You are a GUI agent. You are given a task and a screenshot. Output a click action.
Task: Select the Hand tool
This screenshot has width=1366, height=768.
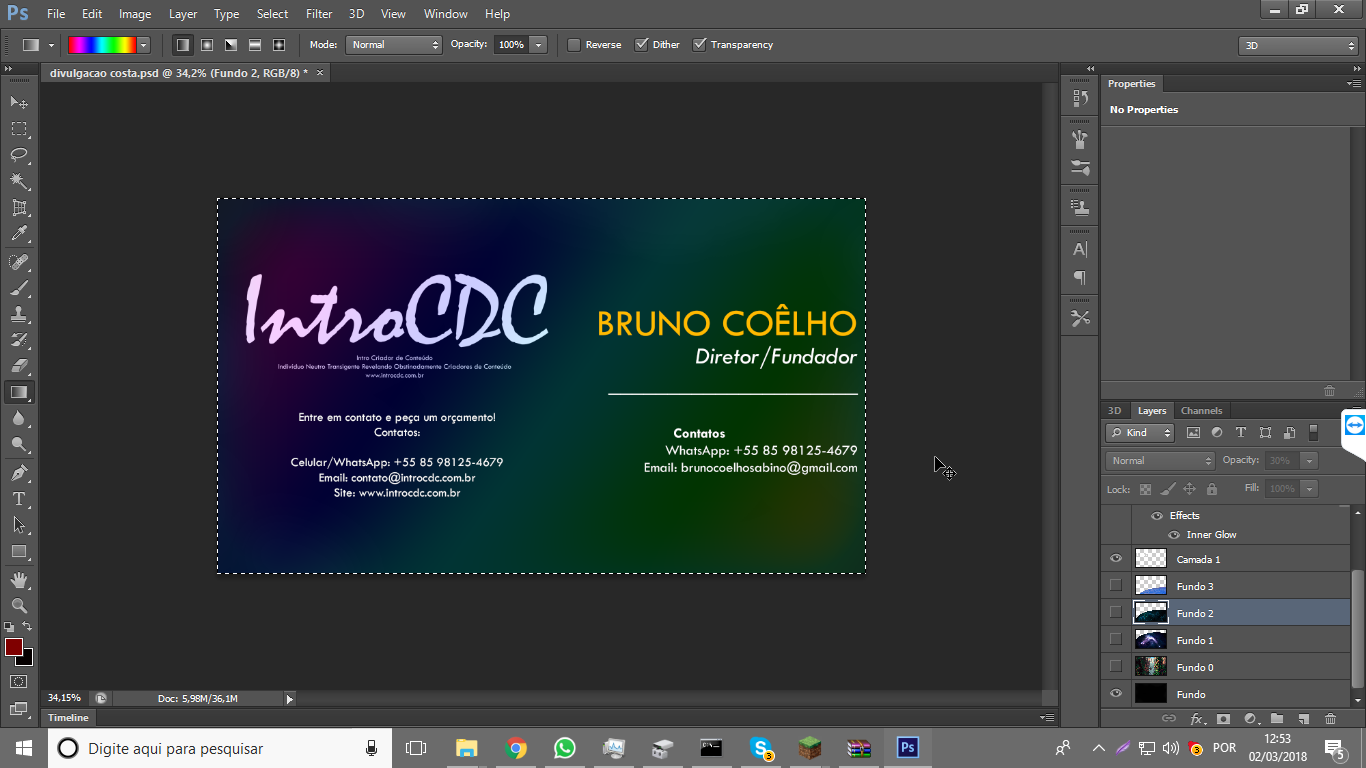[19, 579]
